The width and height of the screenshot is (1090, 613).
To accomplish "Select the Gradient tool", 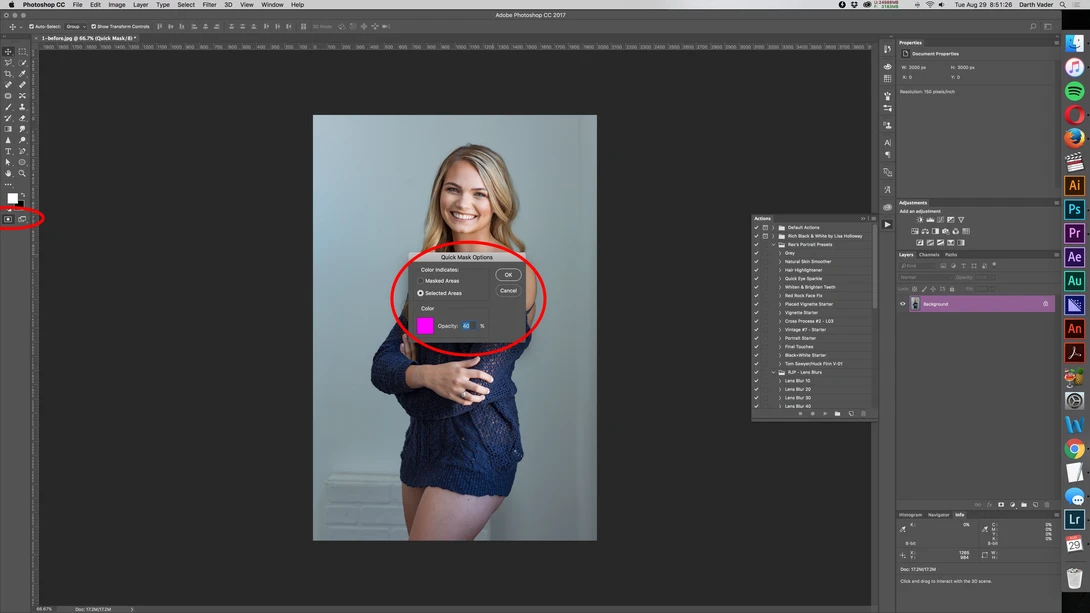I will point(8,129).
